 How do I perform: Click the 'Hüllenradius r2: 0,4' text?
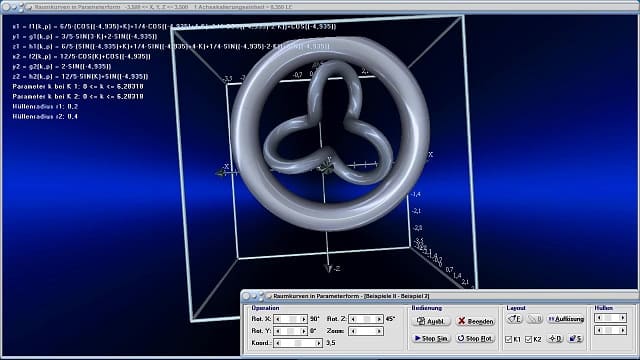(x=45, y=117)
